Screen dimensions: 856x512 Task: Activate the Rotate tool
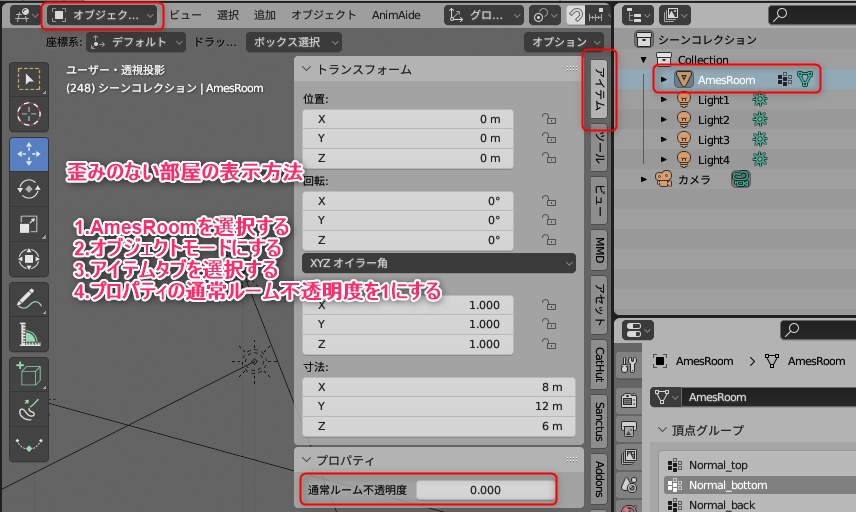[x=29, y=189]
